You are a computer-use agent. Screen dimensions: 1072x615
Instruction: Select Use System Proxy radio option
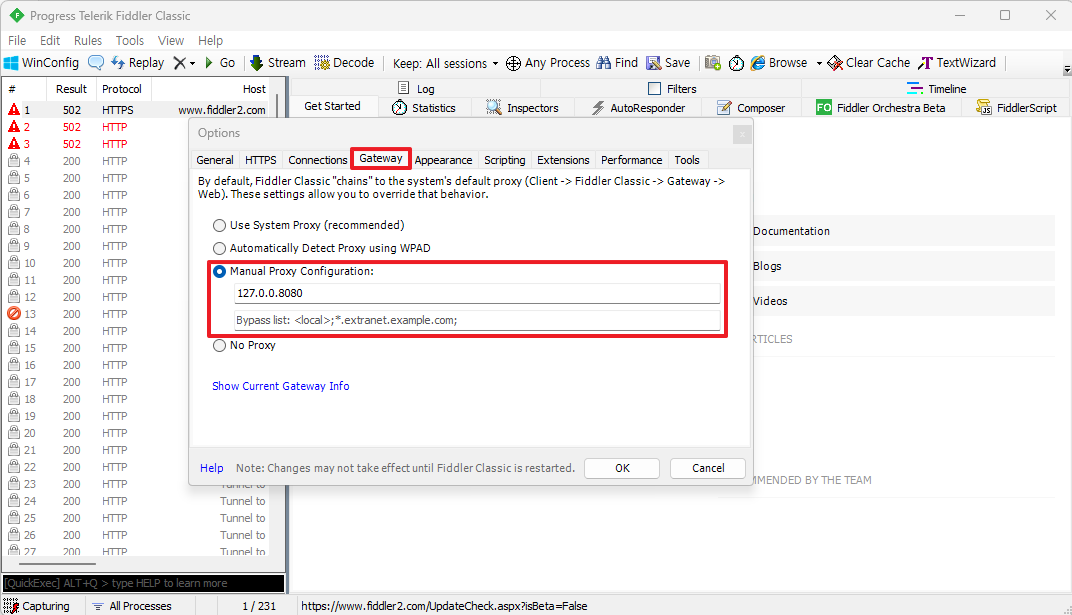(219, 226)
